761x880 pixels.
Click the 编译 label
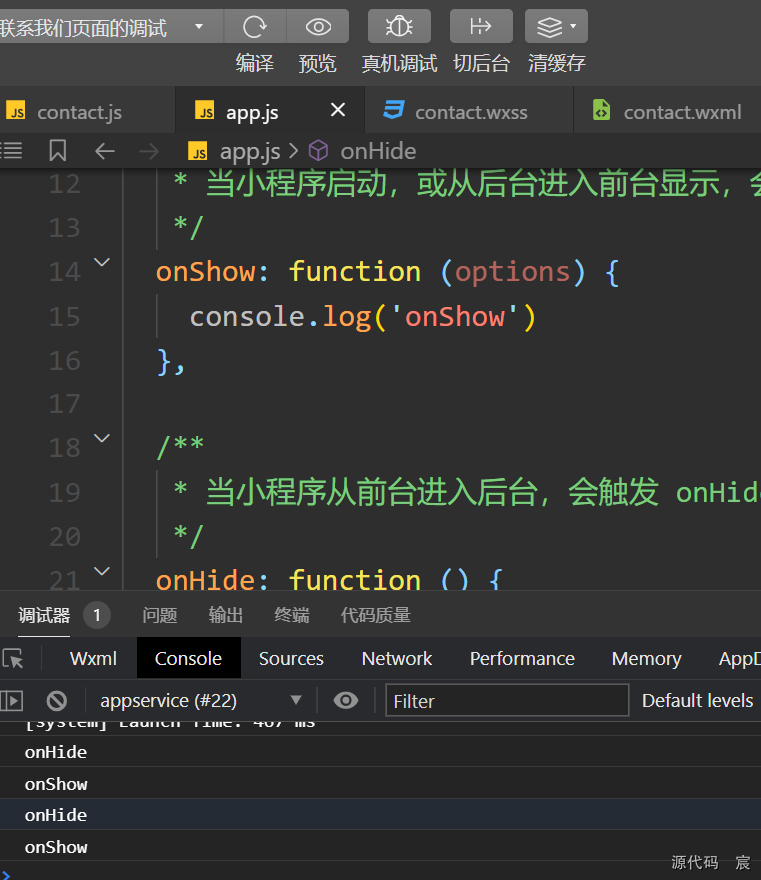tap(255, 63)
